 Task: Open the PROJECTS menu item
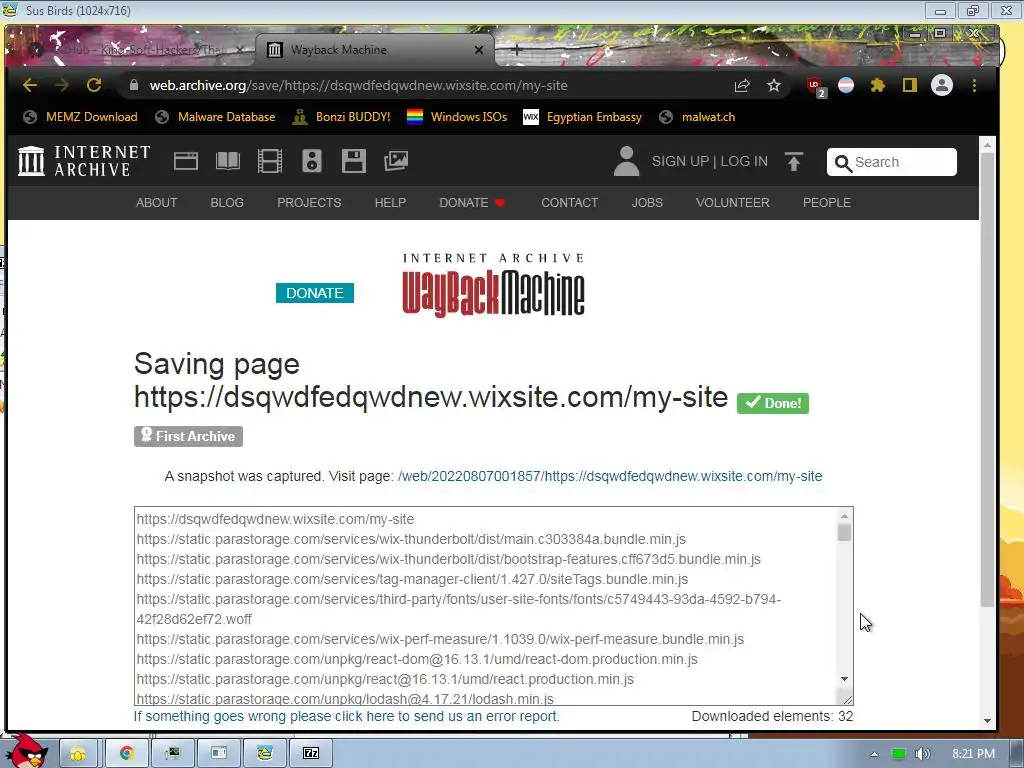pos(309,202)
